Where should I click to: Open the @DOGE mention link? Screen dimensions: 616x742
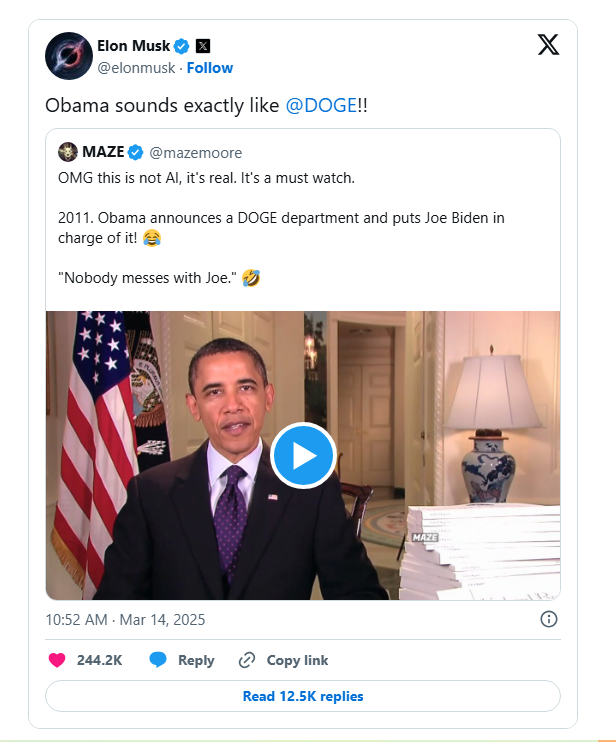[x=321, y=105]
